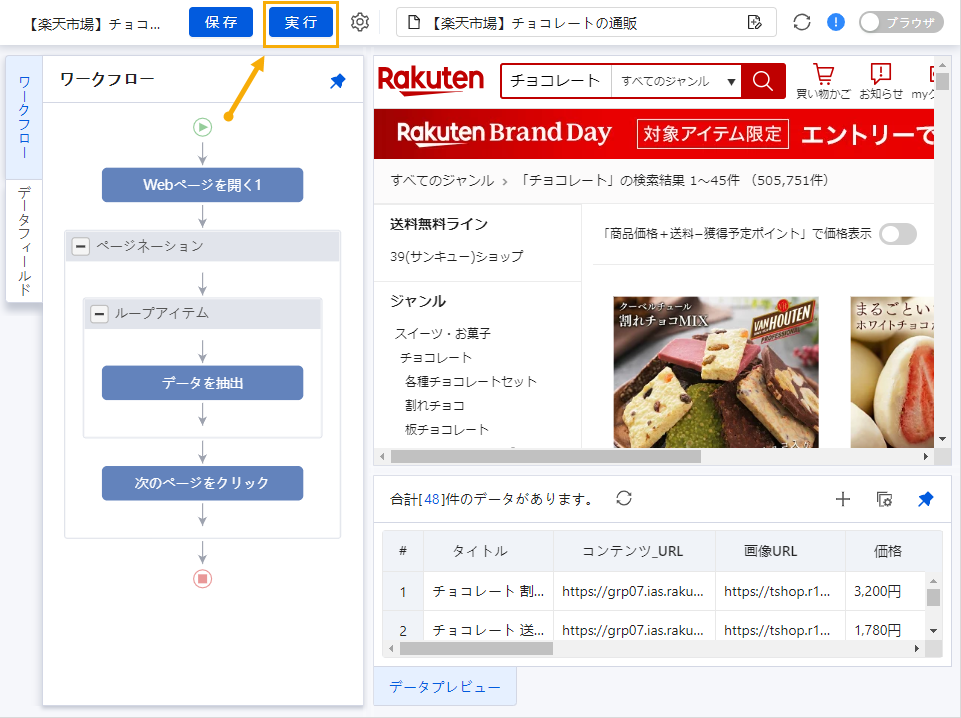Viewport: 961px width, 718px height.
Task: Reload the page with refresh icon
Action: (802, 23)
